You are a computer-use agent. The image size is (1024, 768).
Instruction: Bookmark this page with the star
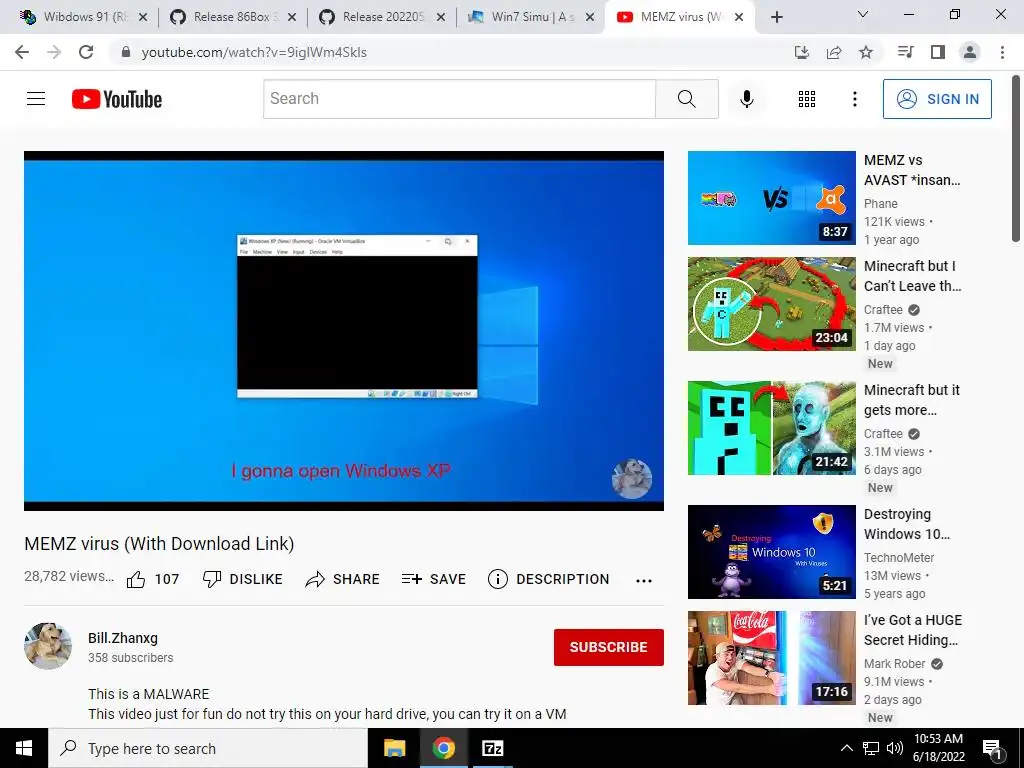click(x=866, y=52)
